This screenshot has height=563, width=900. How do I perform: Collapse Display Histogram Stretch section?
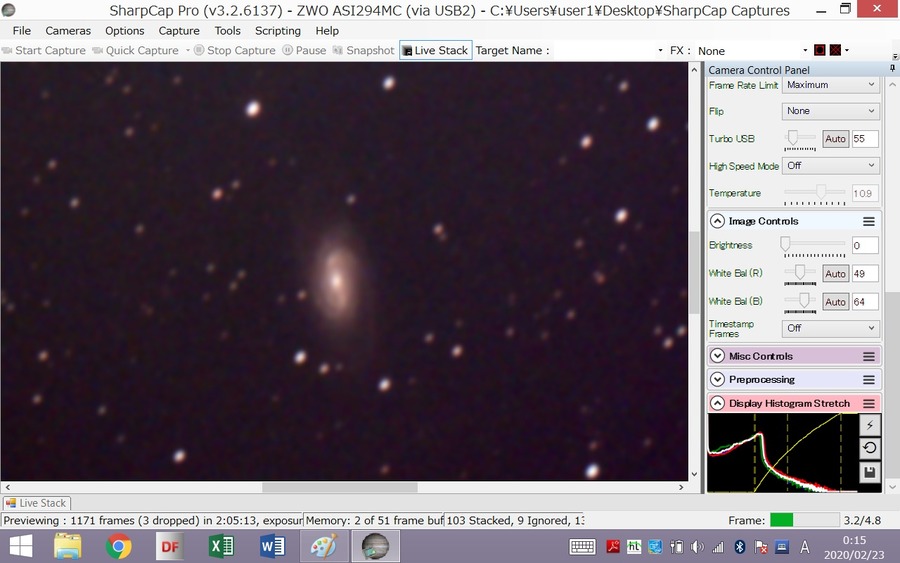(x=717, y=403)
